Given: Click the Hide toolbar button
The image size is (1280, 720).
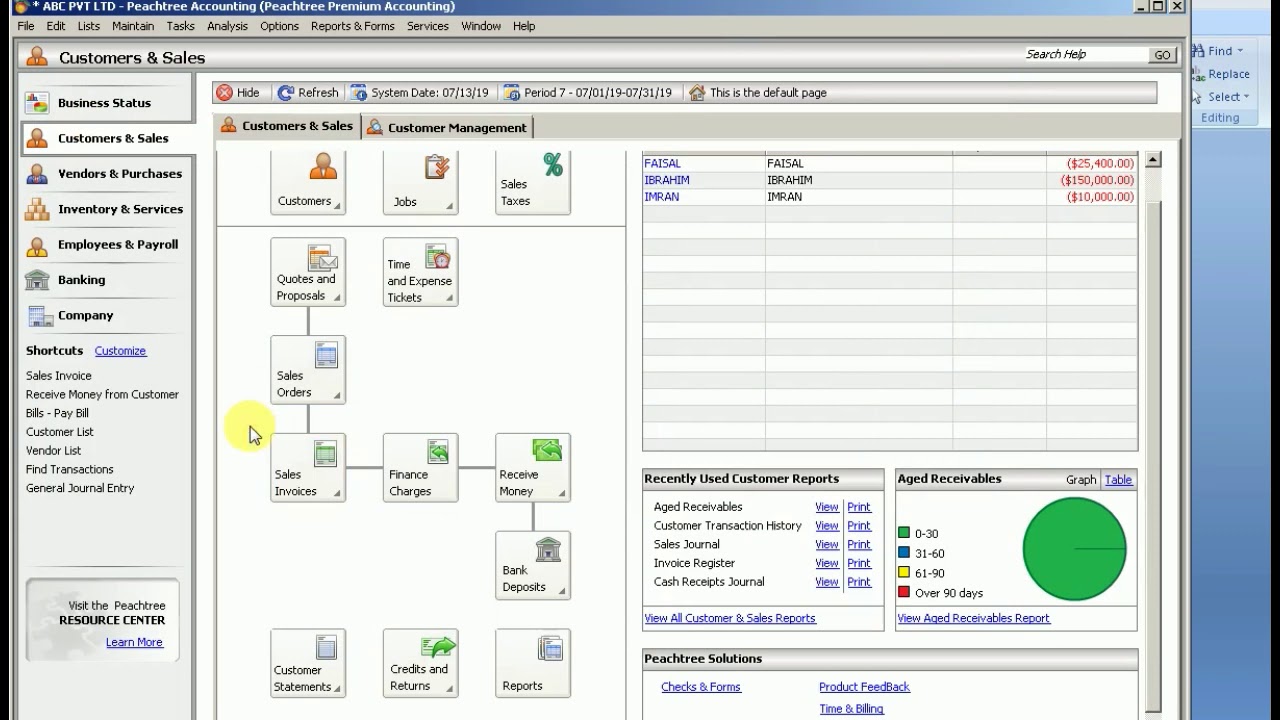Looking at the screenshot, I should 238,93.
